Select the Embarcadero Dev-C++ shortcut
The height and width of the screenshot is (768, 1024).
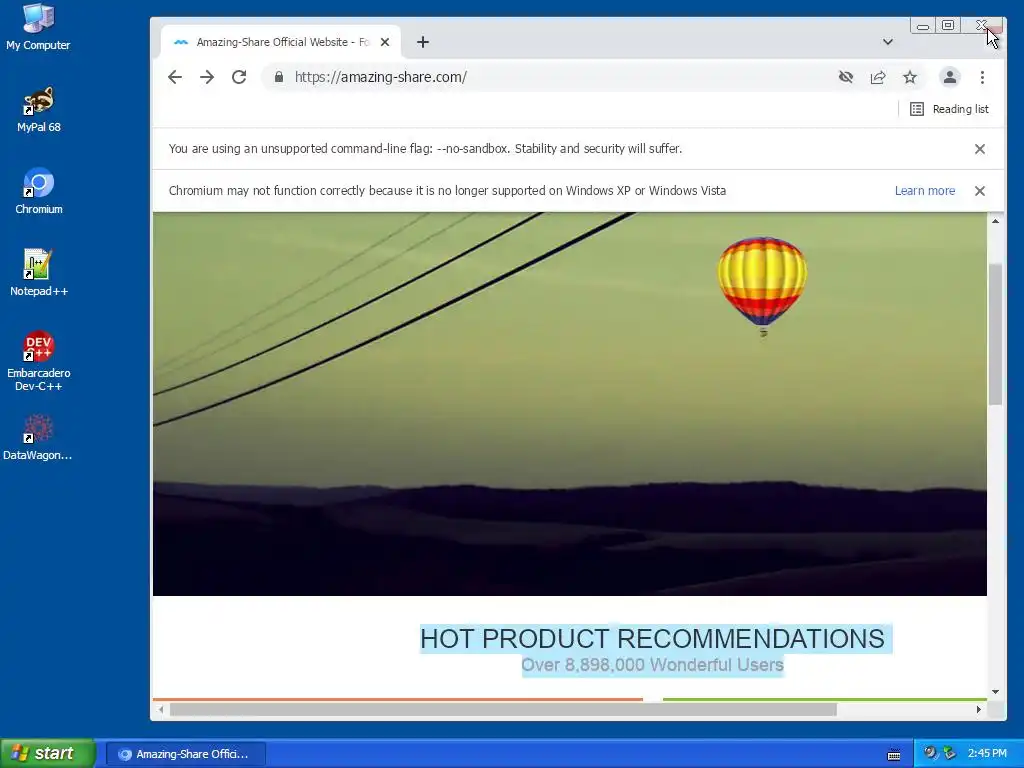click(39, 361)
